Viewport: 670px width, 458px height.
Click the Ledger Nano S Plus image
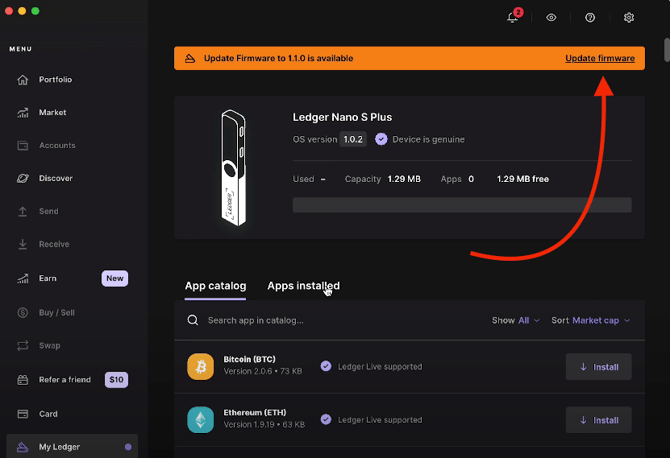coord(233,167)
